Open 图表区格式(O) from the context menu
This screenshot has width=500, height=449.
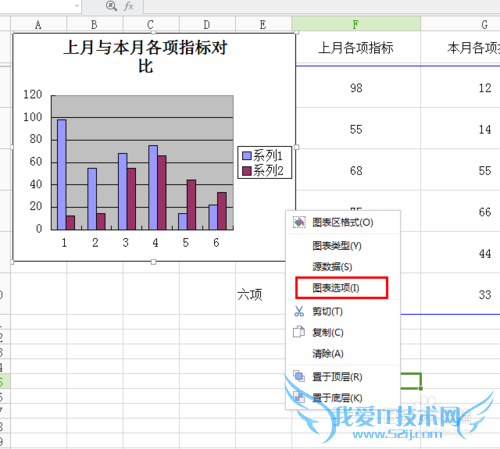[343, 222]
